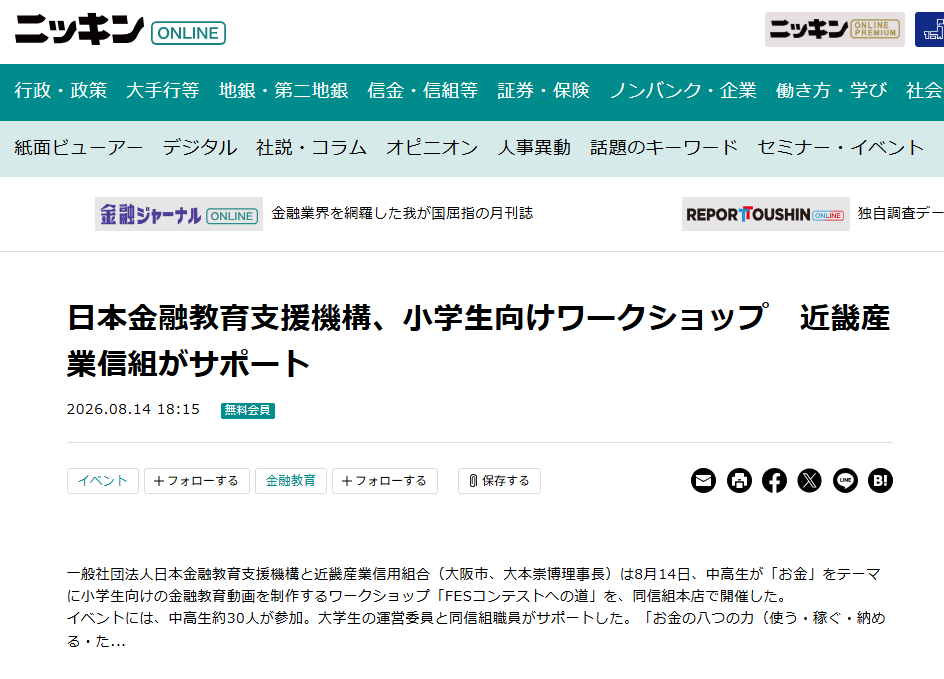This screenshot has height=679, width=944.
Task: Share article via email icon
Action: [x=703, y=480]
